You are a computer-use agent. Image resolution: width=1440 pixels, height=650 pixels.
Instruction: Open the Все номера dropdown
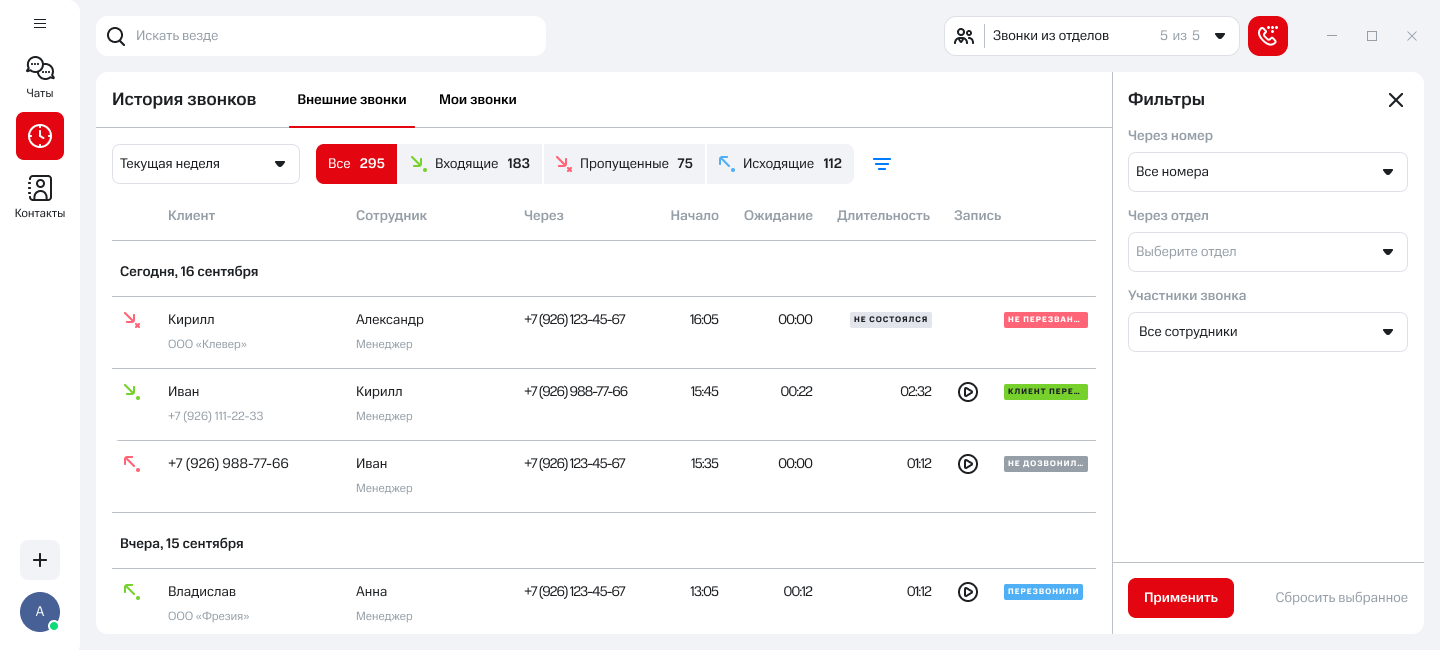pyautogui.click(x=1267, y=172)
